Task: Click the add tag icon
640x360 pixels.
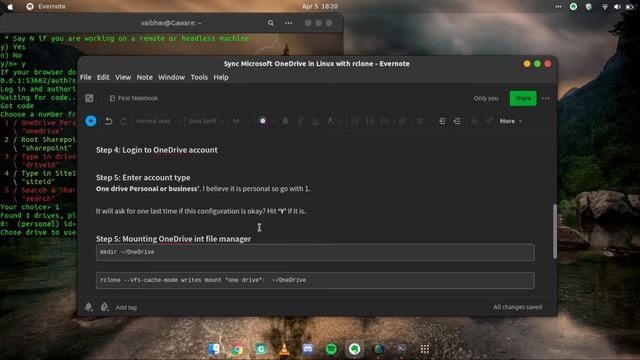Action: point(104,307)
